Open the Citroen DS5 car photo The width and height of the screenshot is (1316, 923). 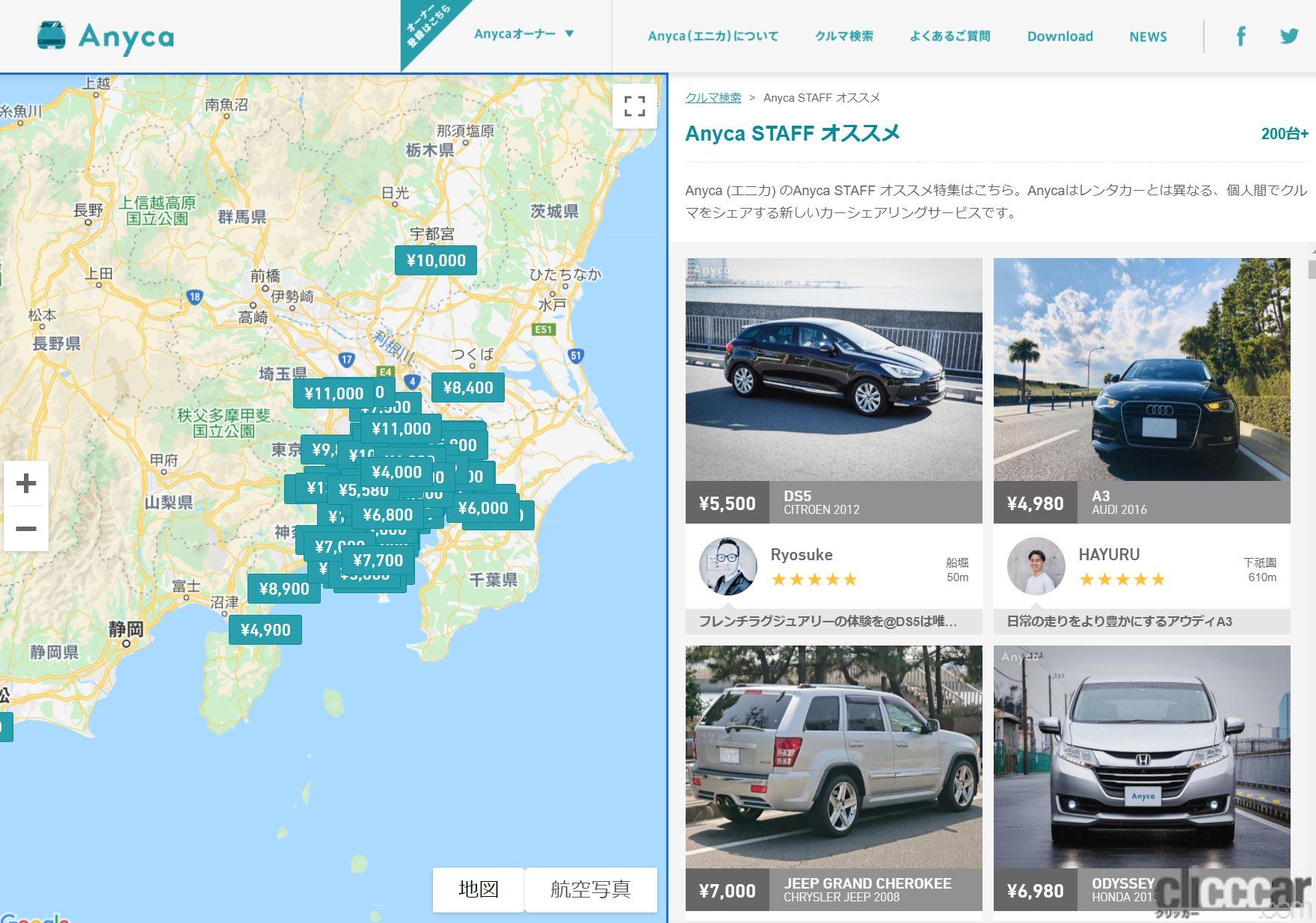[834, 369]
